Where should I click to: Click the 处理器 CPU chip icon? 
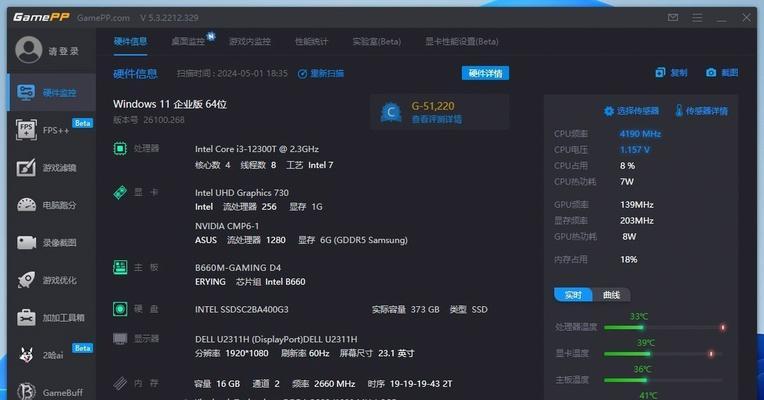point(120,149)
